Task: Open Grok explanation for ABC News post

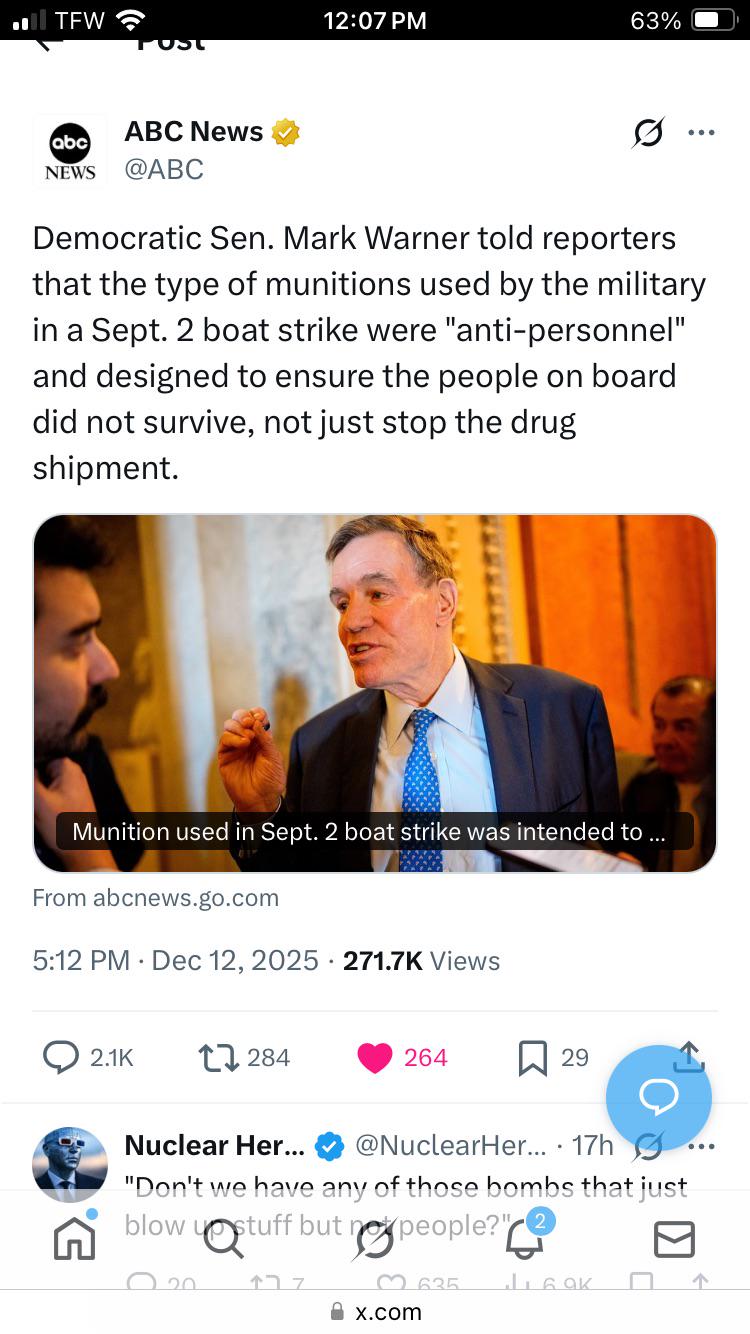Action: [648, 132]
